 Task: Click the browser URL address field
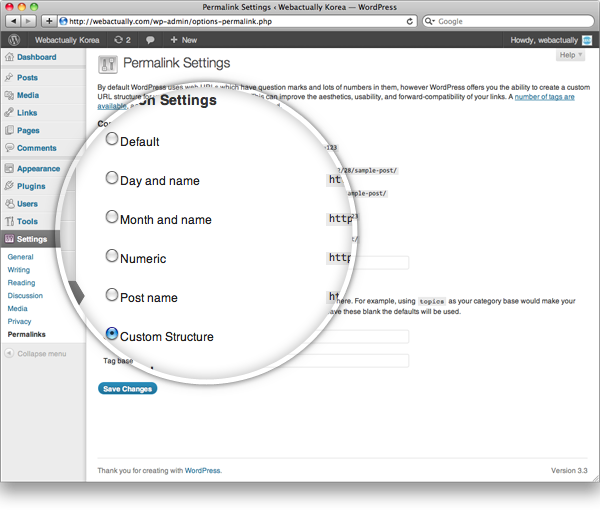coord(237,21)
